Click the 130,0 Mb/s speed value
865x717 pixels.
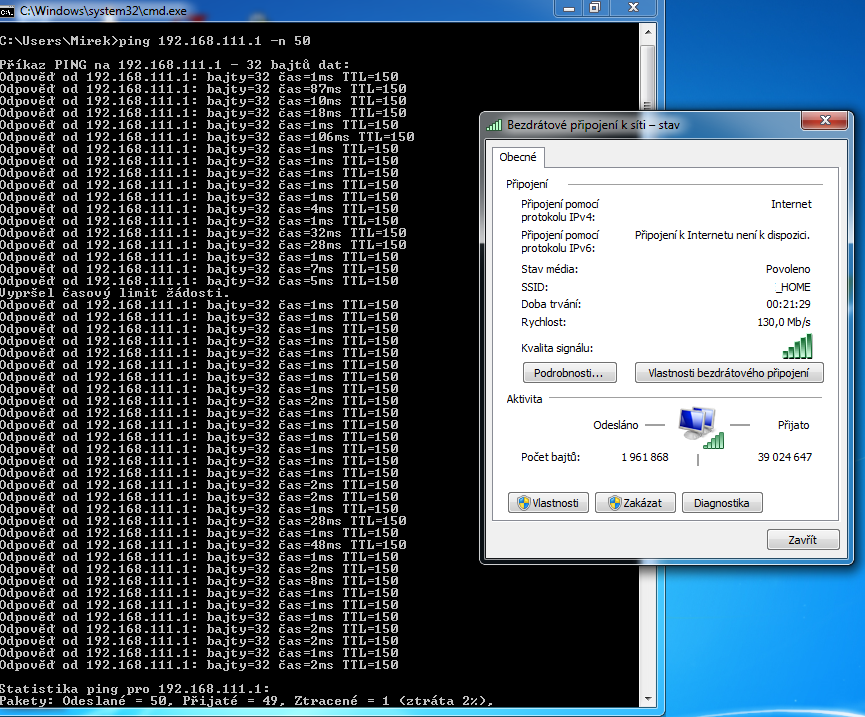[784, 322]
